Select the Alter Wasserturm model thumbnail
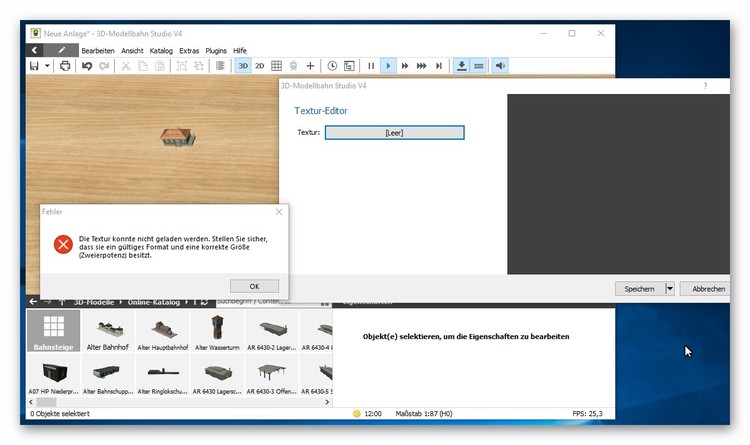750x445 pixels. tap(217, 331)
